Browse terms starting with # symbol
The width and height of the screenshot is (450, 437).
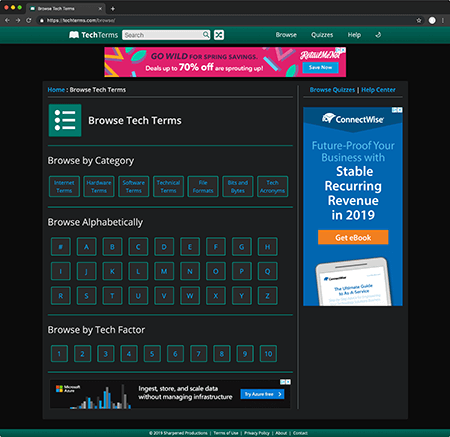61,247
